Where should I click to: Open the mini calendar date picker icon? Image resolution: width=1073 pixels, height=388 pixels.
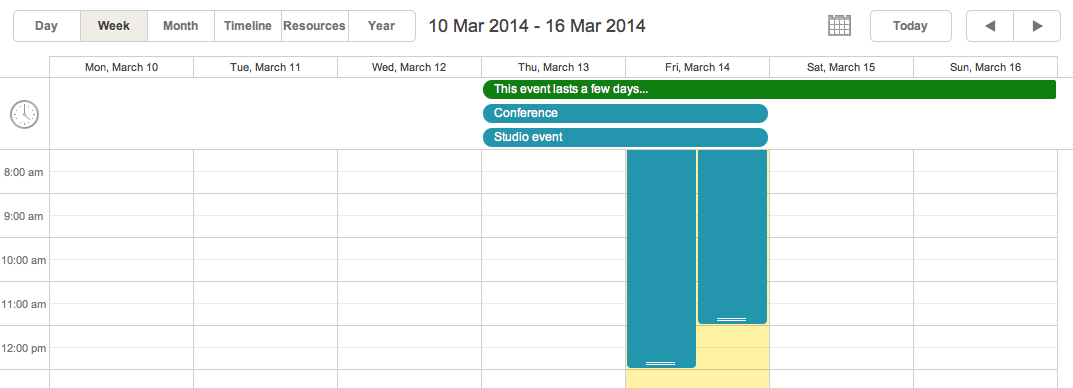tap(839, 26)
